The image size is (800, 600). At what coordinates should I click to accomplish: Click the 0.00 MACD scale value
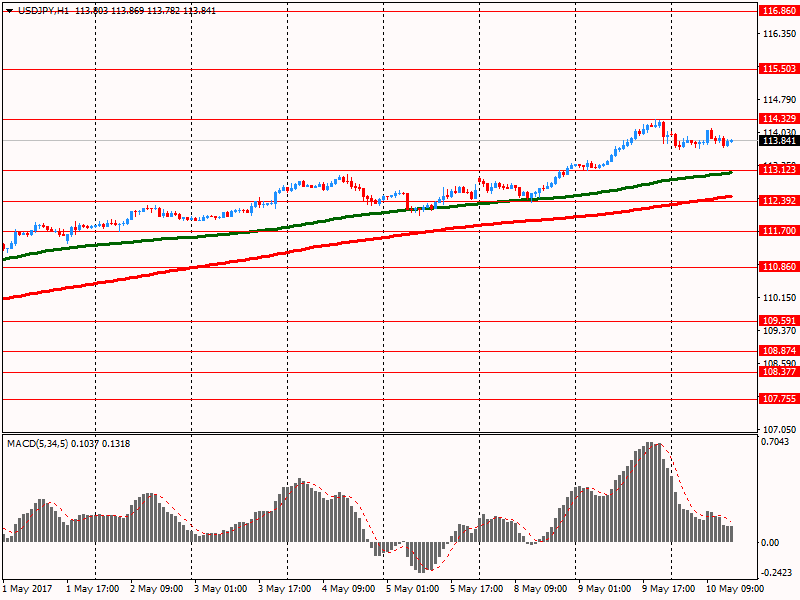tap(770, 543)
